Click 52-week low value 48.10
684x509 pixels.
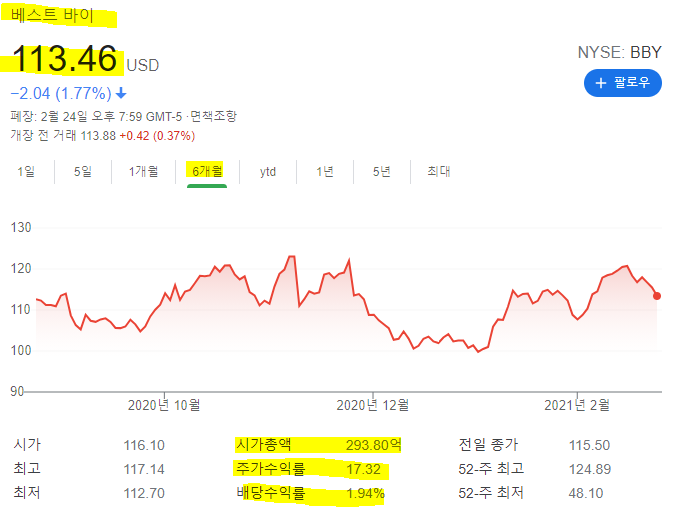pyautogui.click(x=586, y=493)
